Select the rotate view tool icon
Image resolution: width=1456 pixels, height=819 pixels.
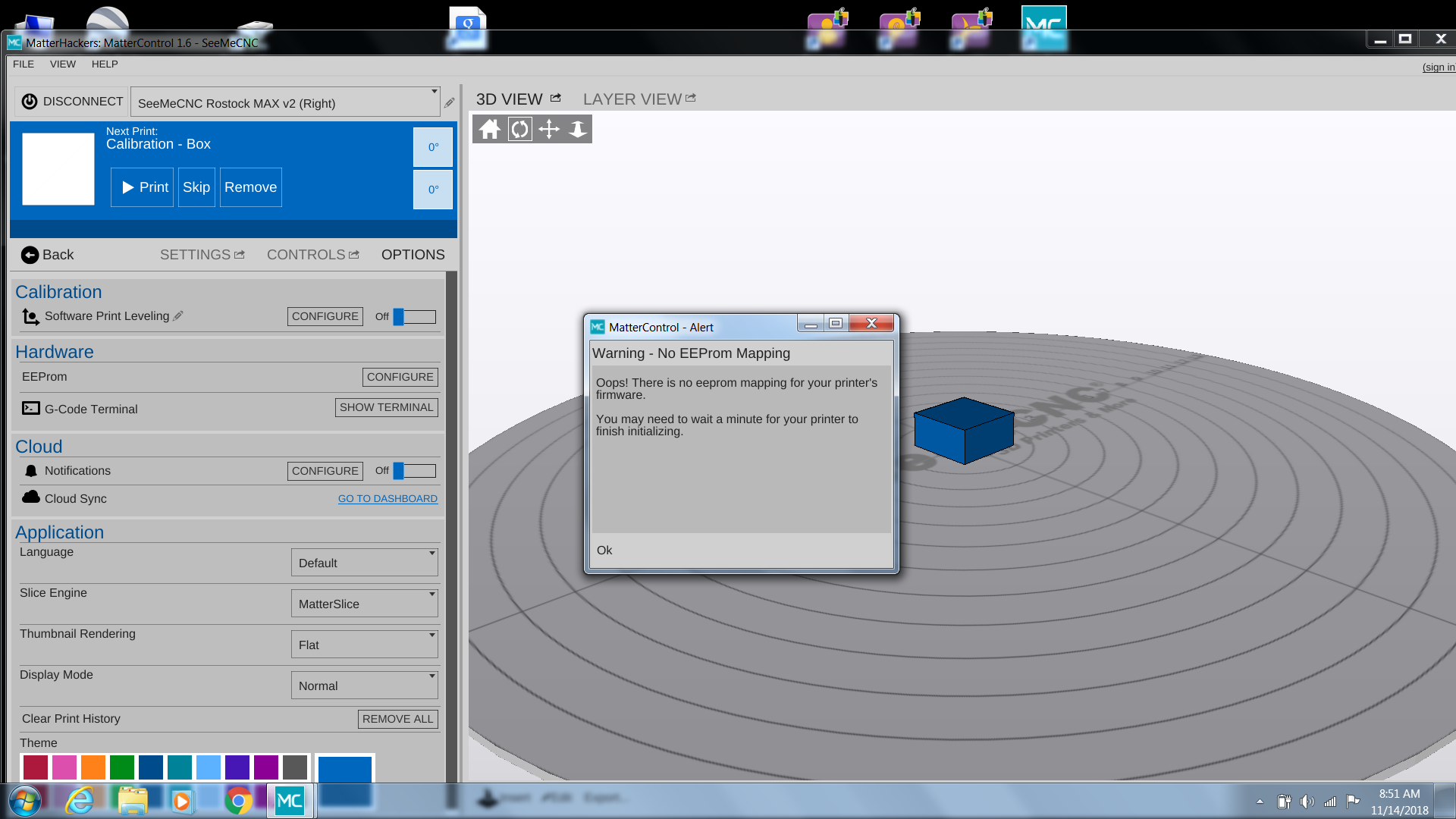519,130
